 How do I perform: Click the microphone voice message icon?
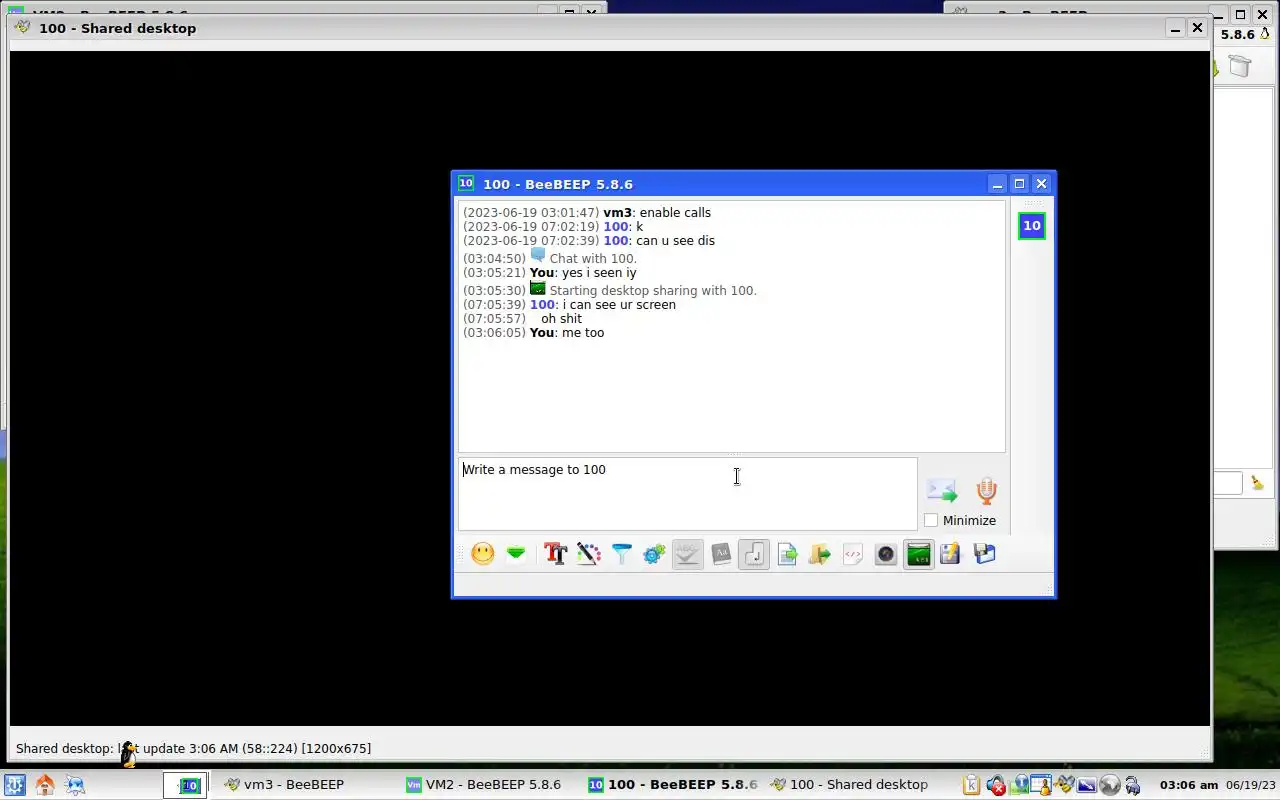[987, 490]
